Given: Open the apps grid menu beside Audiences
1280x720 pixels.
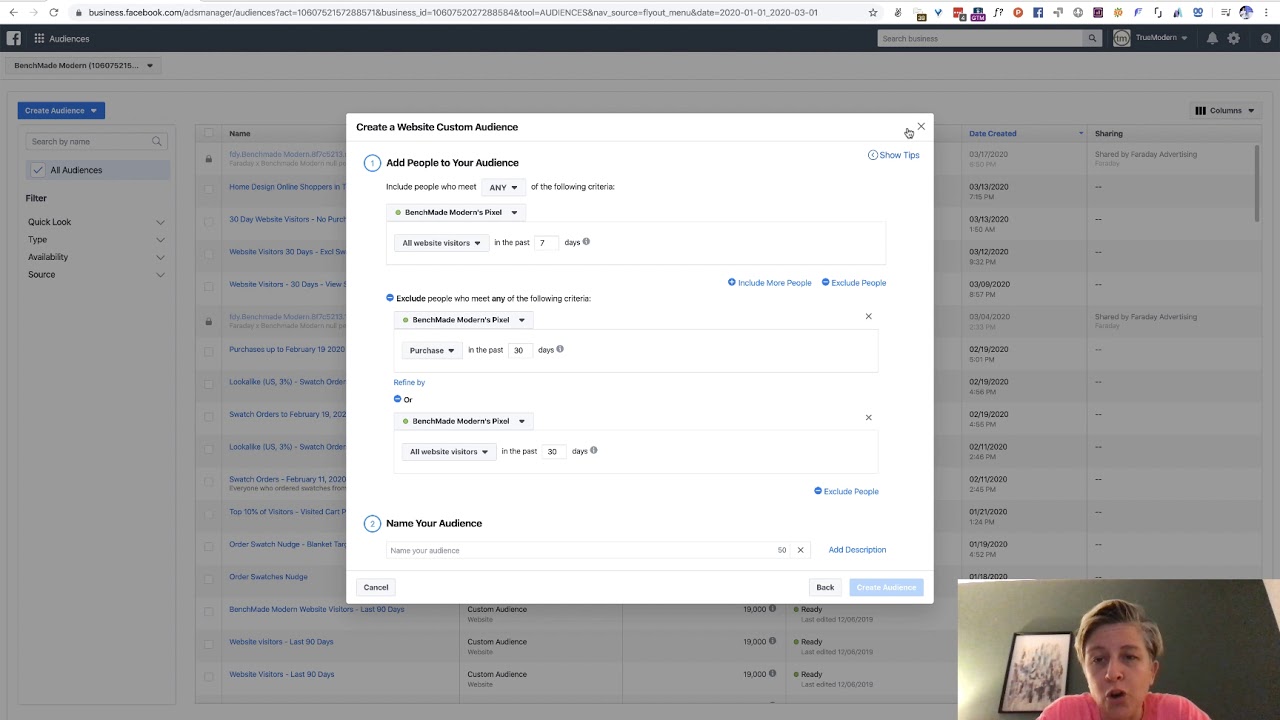Looking at the screenshot, I should 39,38.
